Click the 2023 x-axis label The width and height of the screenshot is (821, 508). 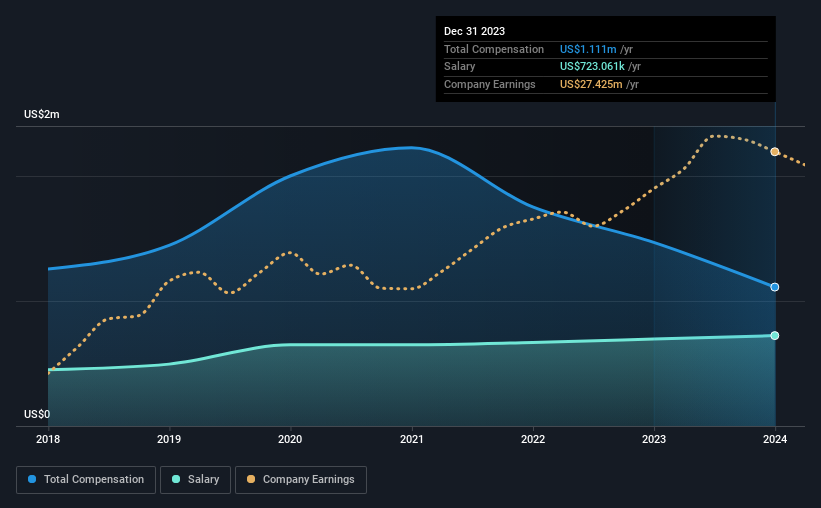[654, 439]
